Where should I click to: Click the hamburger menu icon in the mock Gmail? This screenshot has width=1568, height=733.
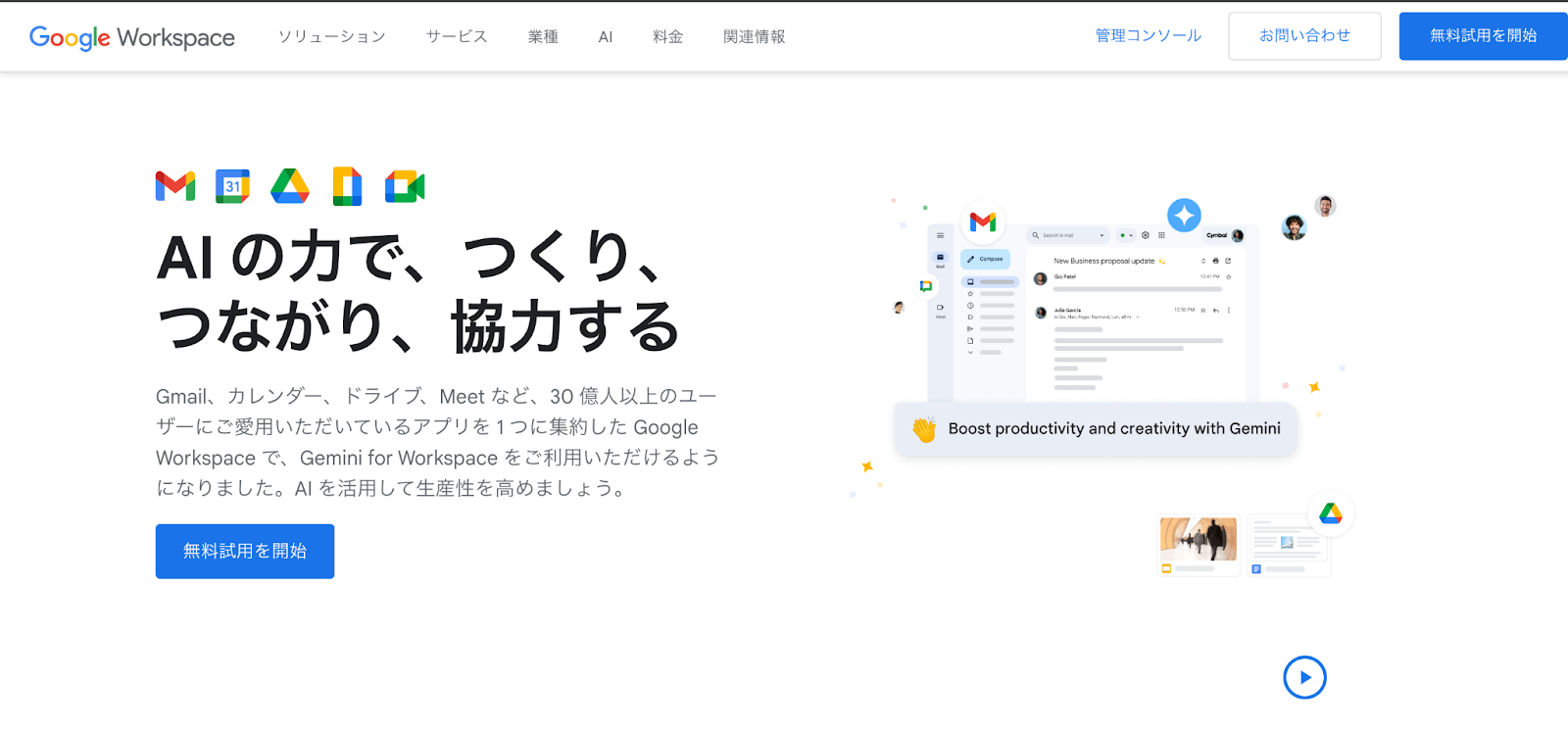(x=940, y=235)
